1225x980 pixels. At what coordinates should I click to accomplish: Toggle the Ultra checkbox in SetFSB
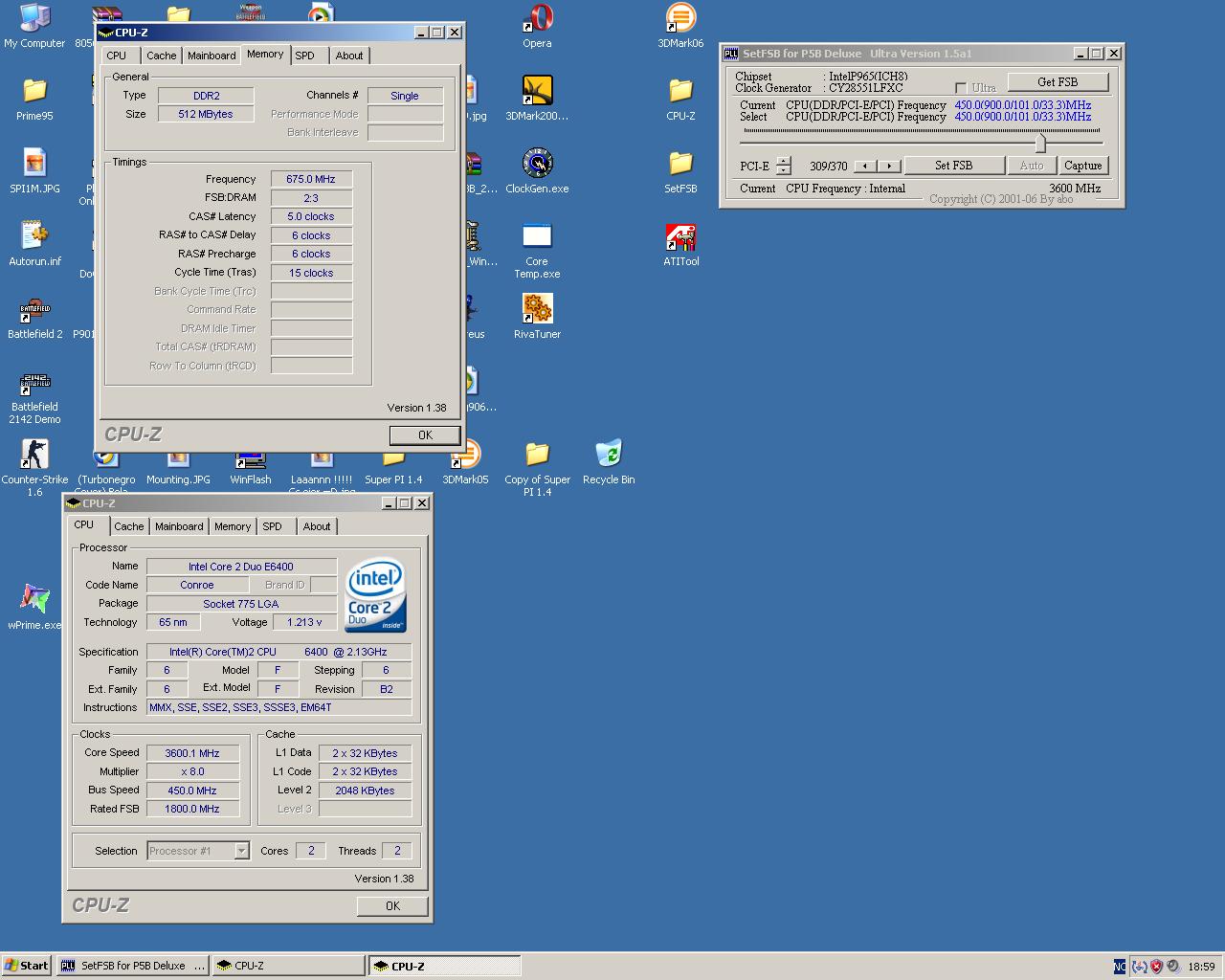(x=961, y=88)
